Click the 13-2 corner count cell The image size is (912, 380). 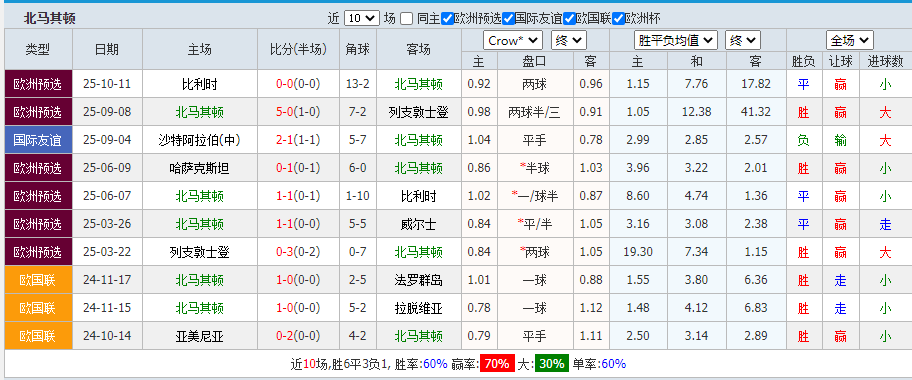pos(358,84)
